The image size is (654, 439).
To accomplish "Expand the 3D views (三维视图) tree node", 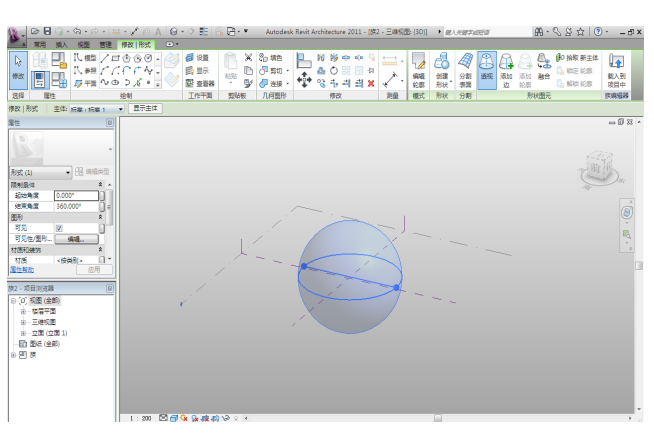I will (23, 322).
